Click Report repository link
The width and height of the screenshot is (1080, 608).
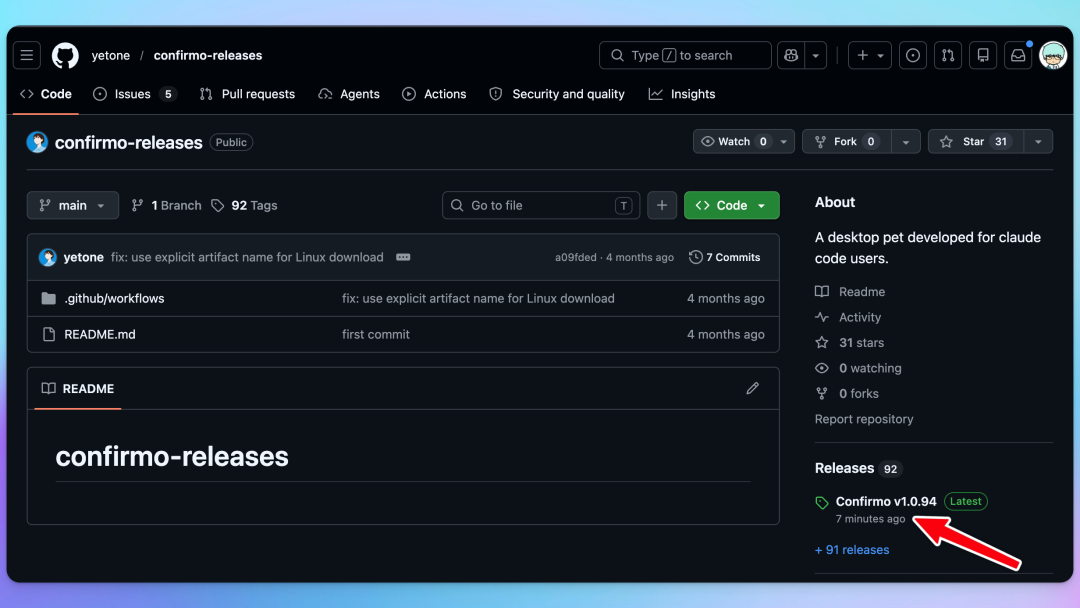click(x=864, y=419)
